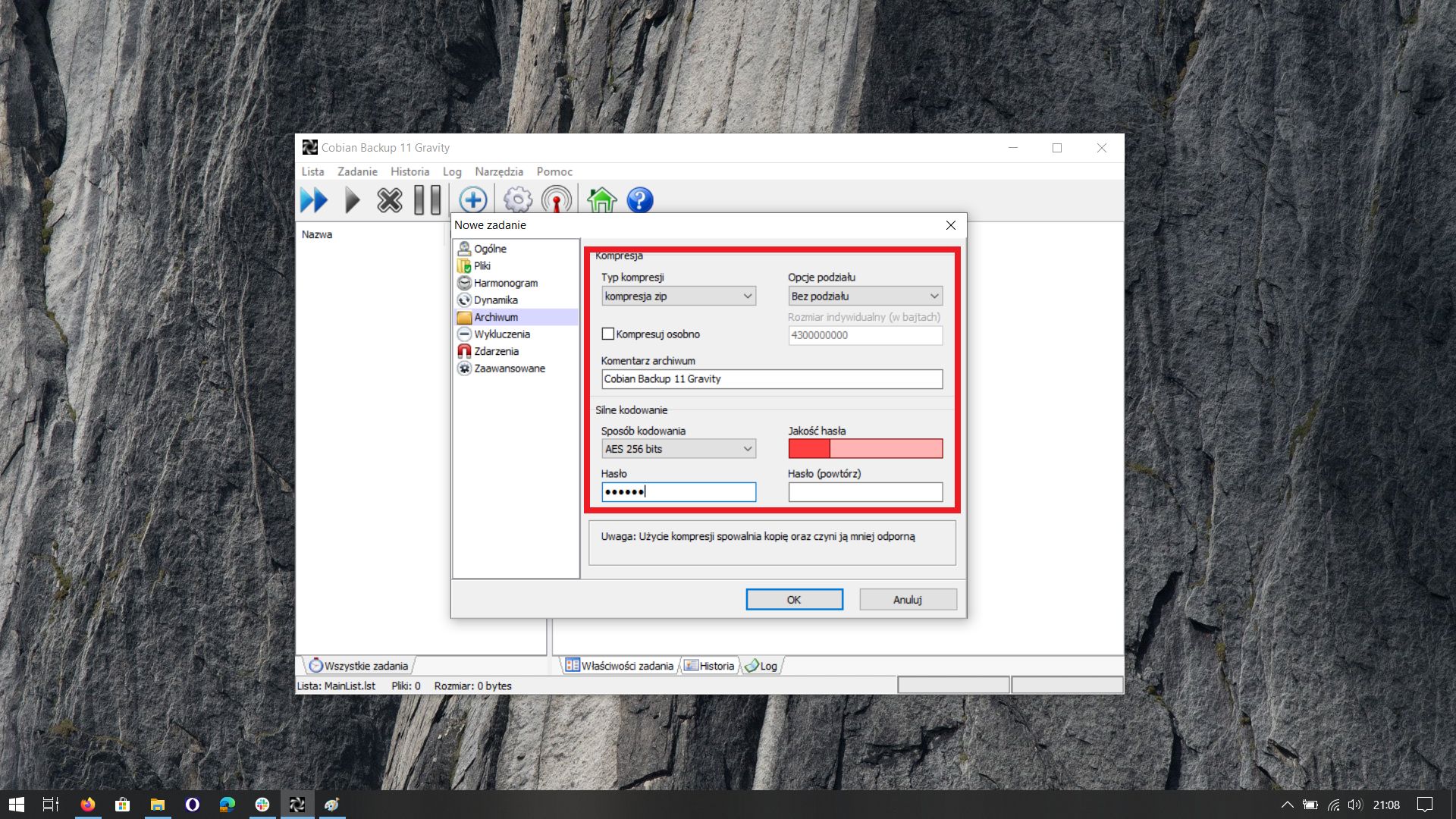1456x819 pixels.
Task: Select Harmonogram in the sidebar list
Action: [x=505, y=283]
